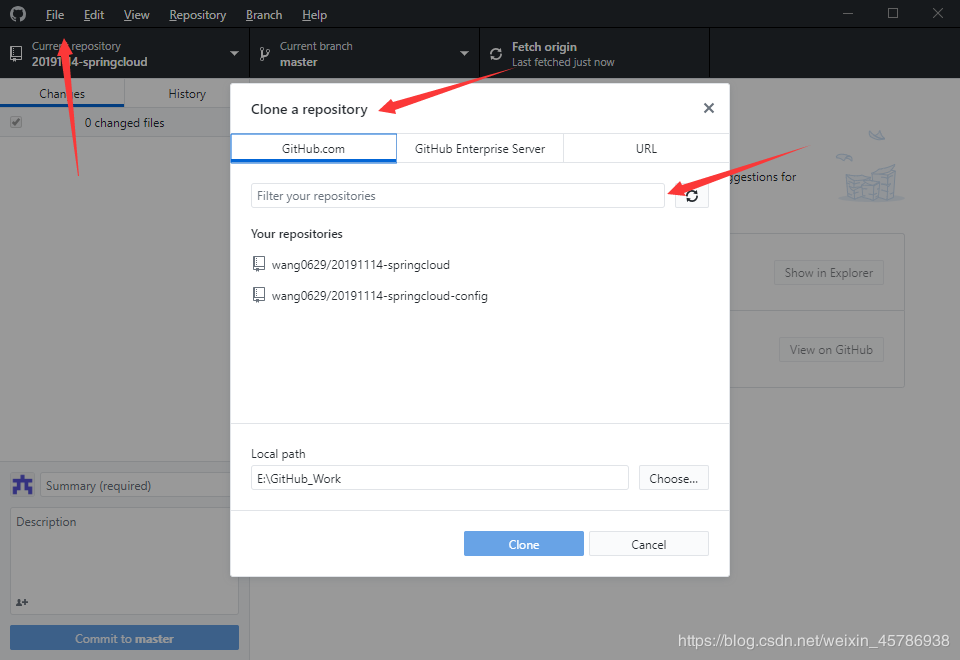Click the Summary (required) field
Image resolution: width=960 pixels, height=660 pixels.
[135, 486]
